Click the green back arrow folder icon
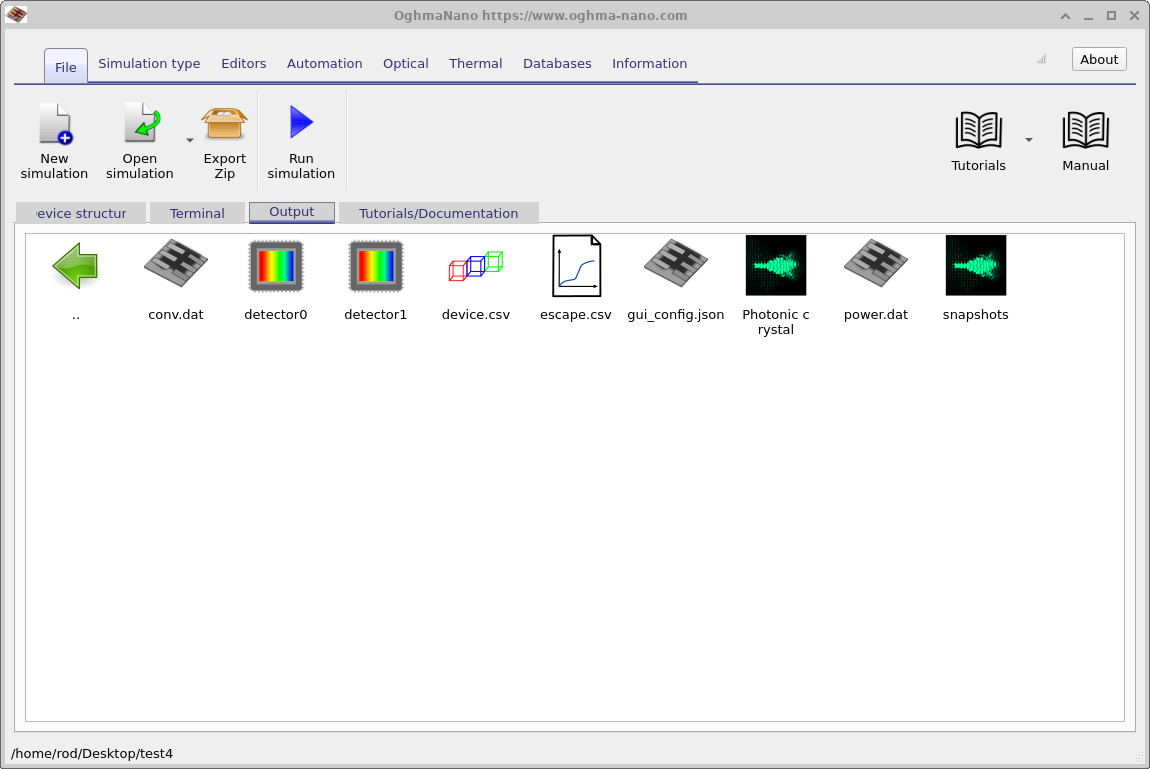1150x769 pixels. pyautogui.click(x=76, y=265)
